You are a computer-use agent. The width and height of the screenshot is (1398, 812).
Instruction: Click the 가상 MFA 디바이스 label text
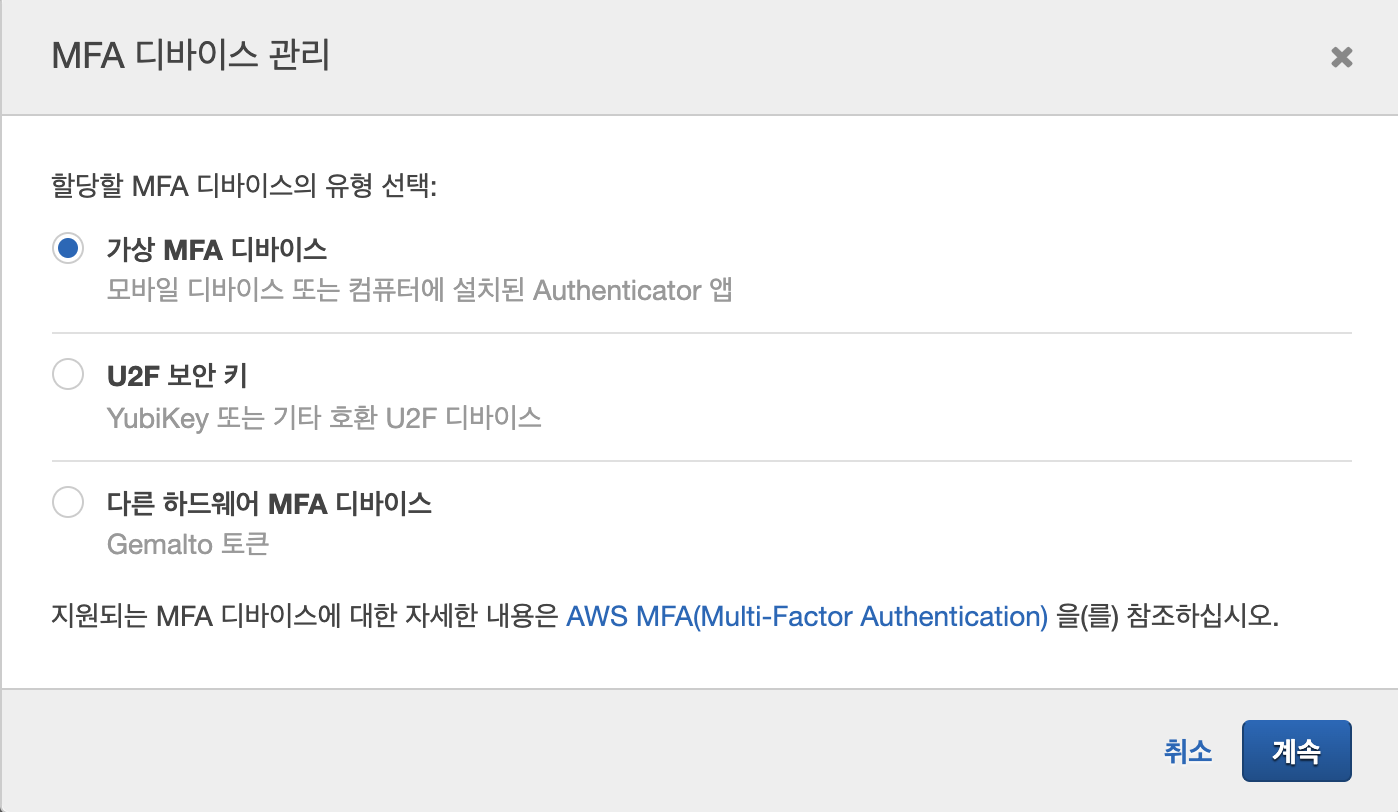click(x=217, y=249)
